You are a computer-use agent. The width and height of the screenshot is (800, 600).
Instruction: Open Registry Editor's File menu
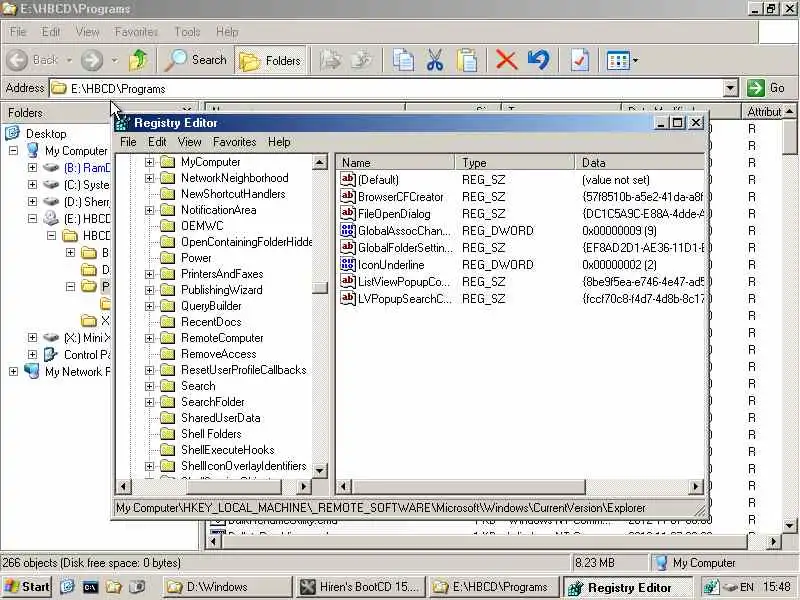coord(128,142)
